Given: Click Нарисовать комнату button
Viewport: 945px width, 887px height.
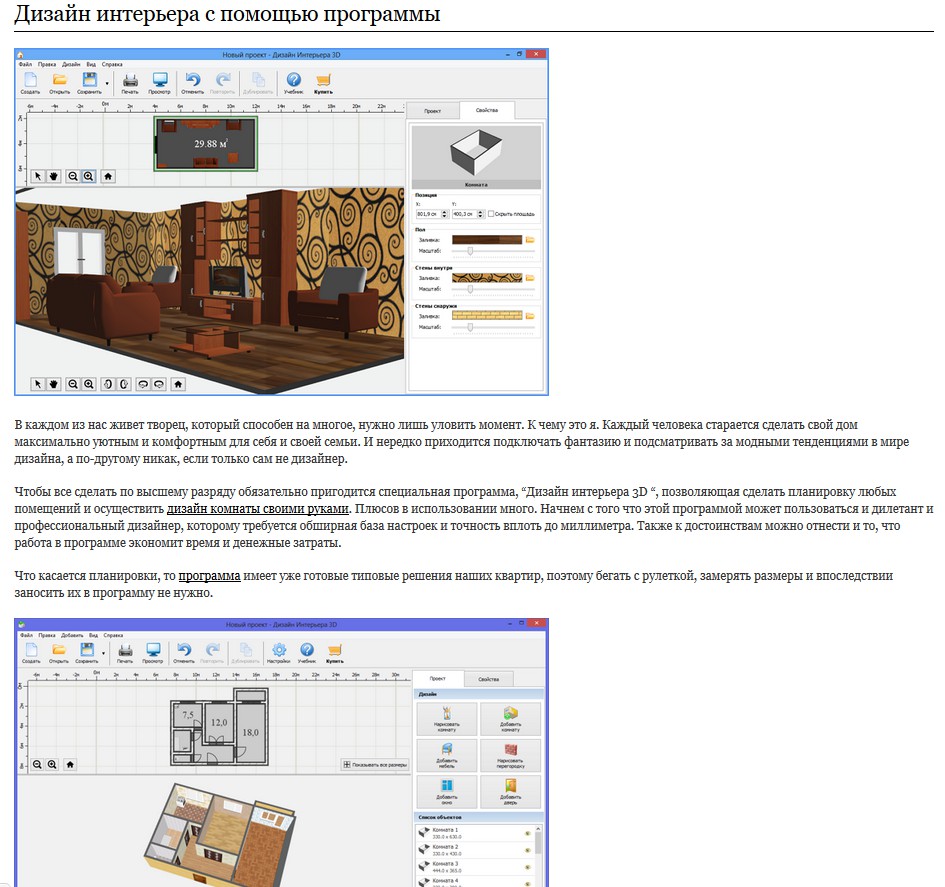Looking at the screenshot, I should 447,719.
